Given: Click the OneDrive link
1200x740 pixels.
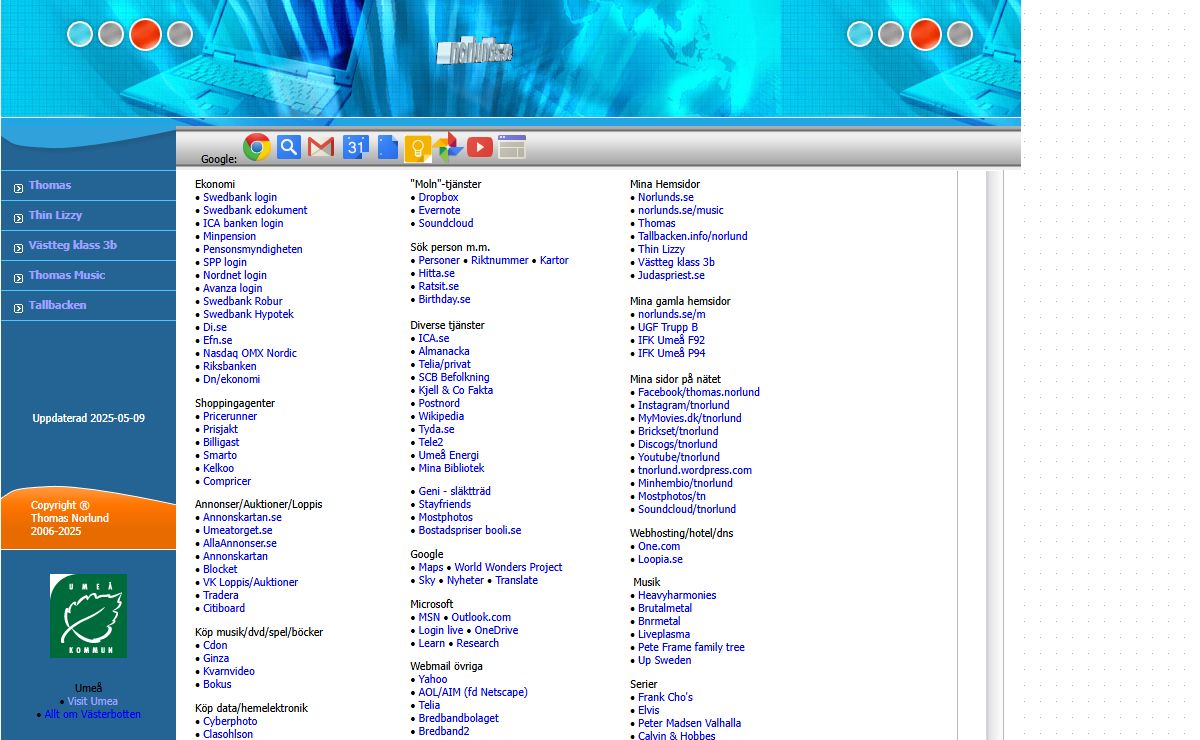Looking at the screenshot, I should (496, 631).
